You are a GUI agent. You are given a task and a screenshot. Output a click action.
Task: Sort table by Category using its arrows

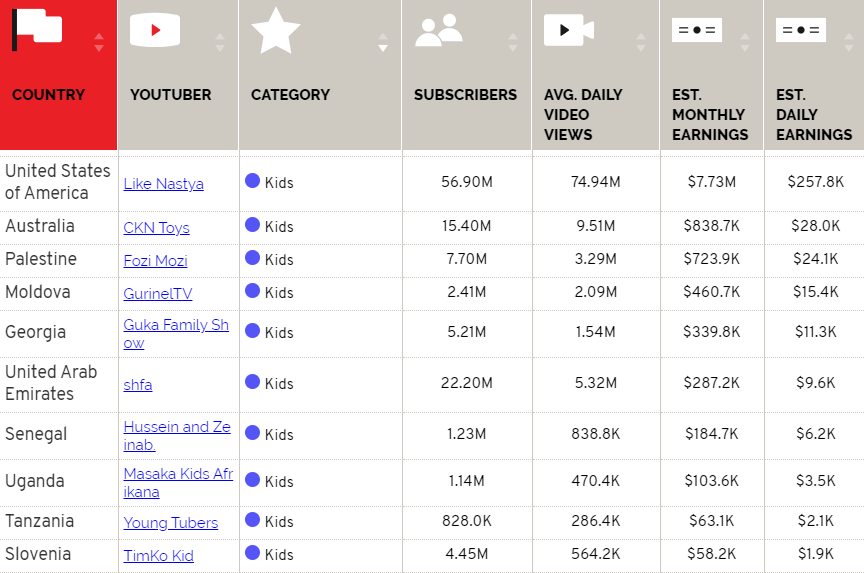point(383,42)
